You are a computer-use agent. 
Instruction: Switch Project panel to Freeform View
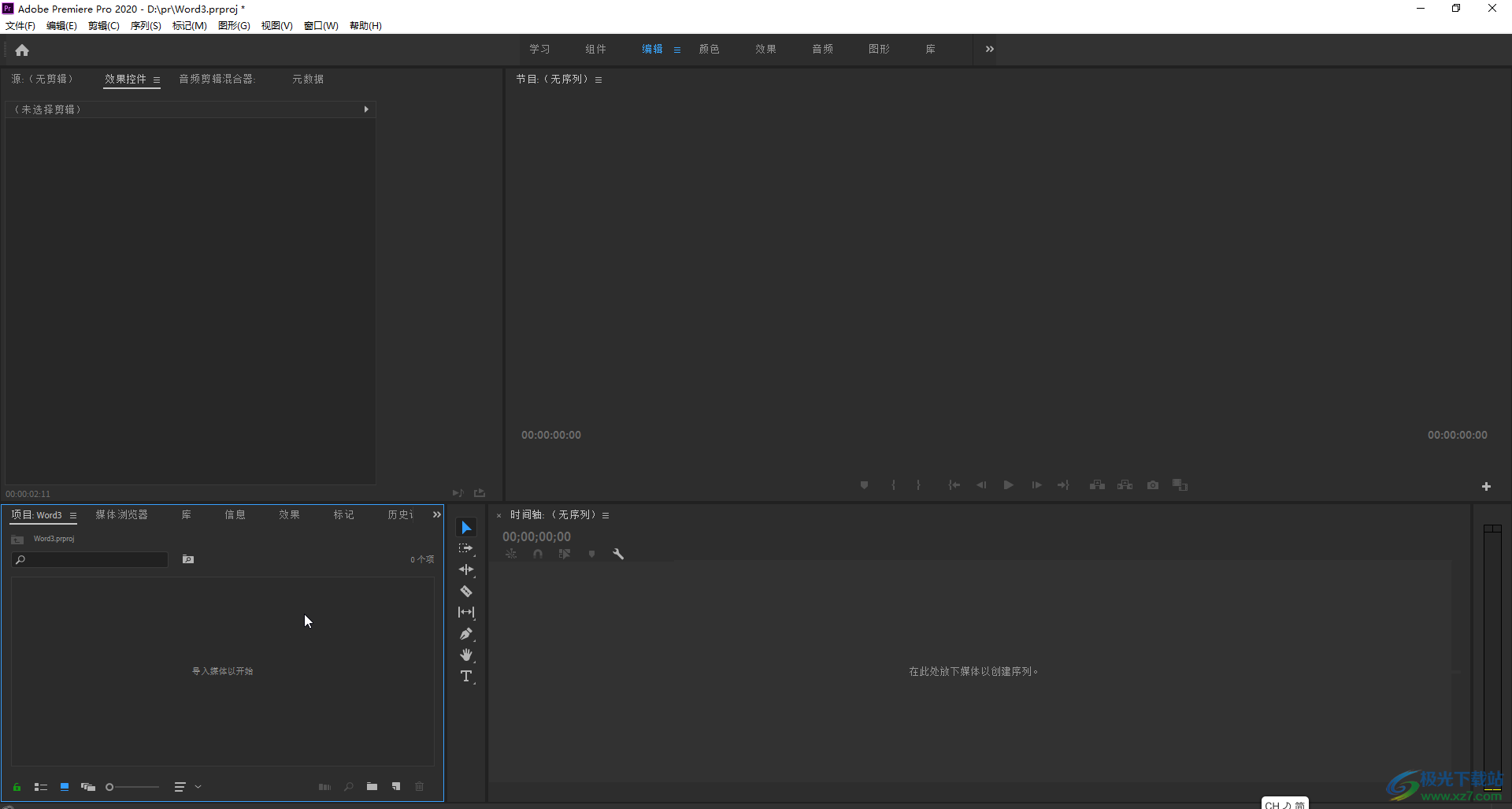coord(88,787)
